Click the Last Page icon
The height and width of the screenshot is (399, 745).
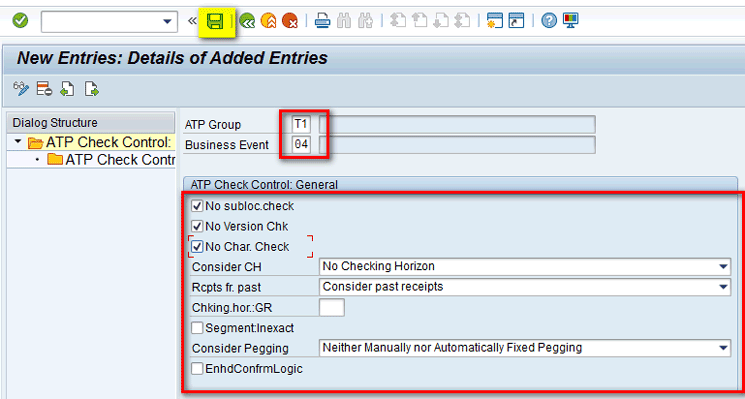[462, 21]
